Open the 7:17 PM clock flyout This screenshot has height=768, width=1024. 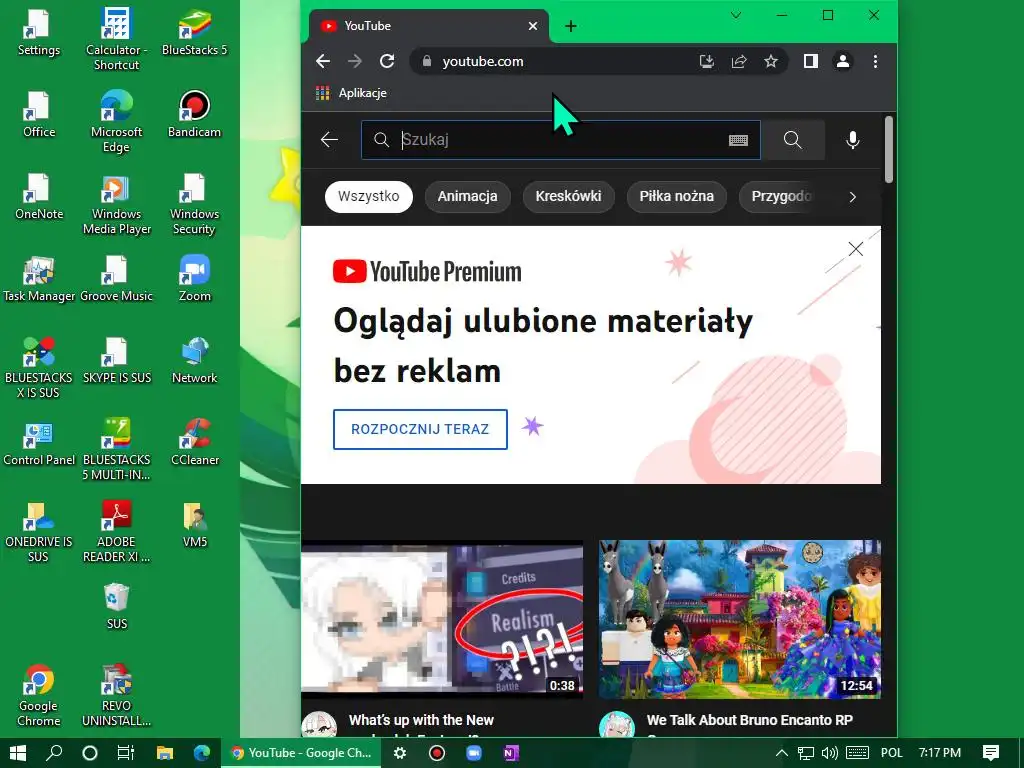940,753
